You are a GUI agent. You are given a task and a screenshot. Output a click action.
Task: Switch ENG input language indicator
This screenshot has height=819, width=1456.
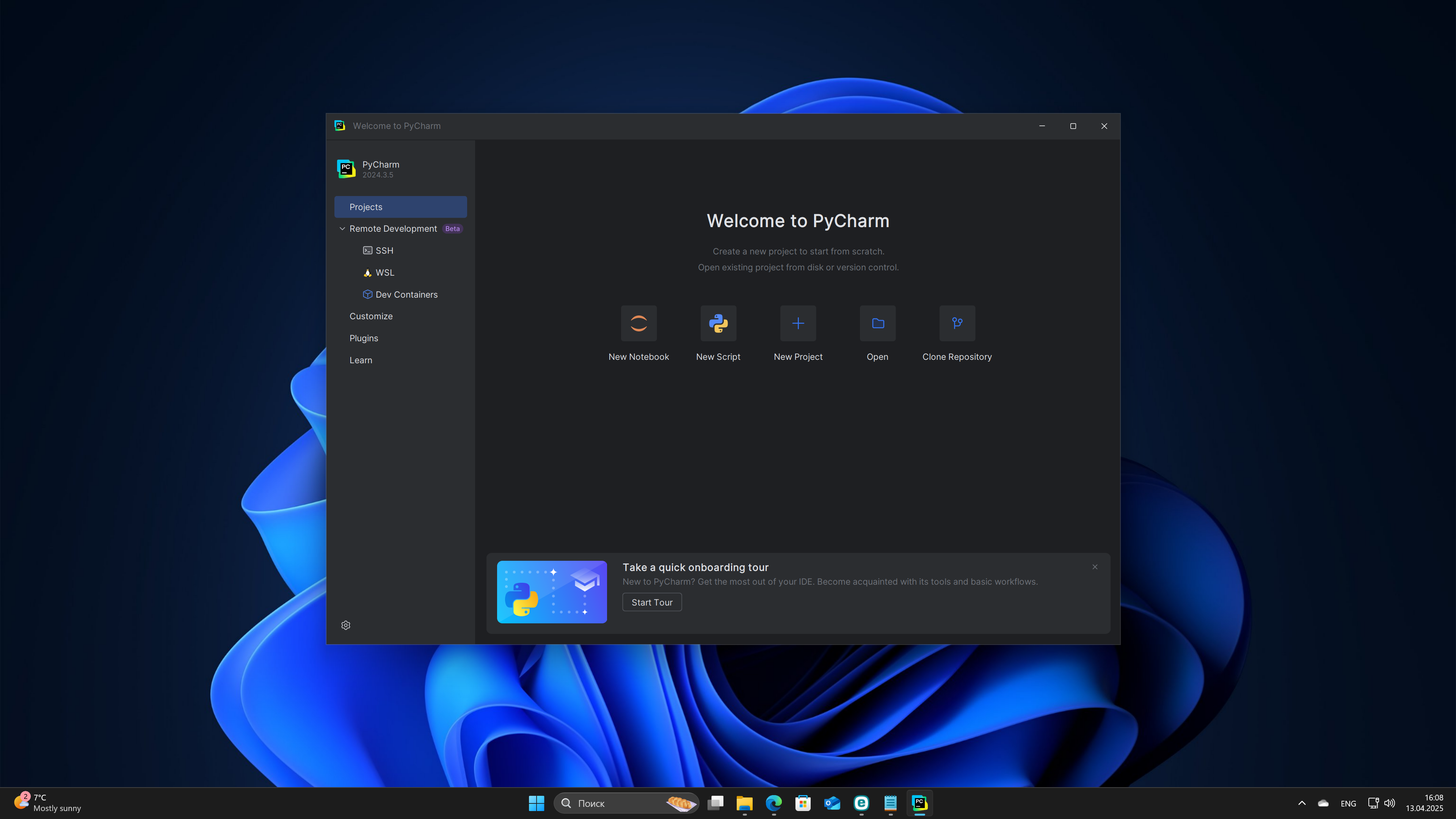coord(1348,803)
